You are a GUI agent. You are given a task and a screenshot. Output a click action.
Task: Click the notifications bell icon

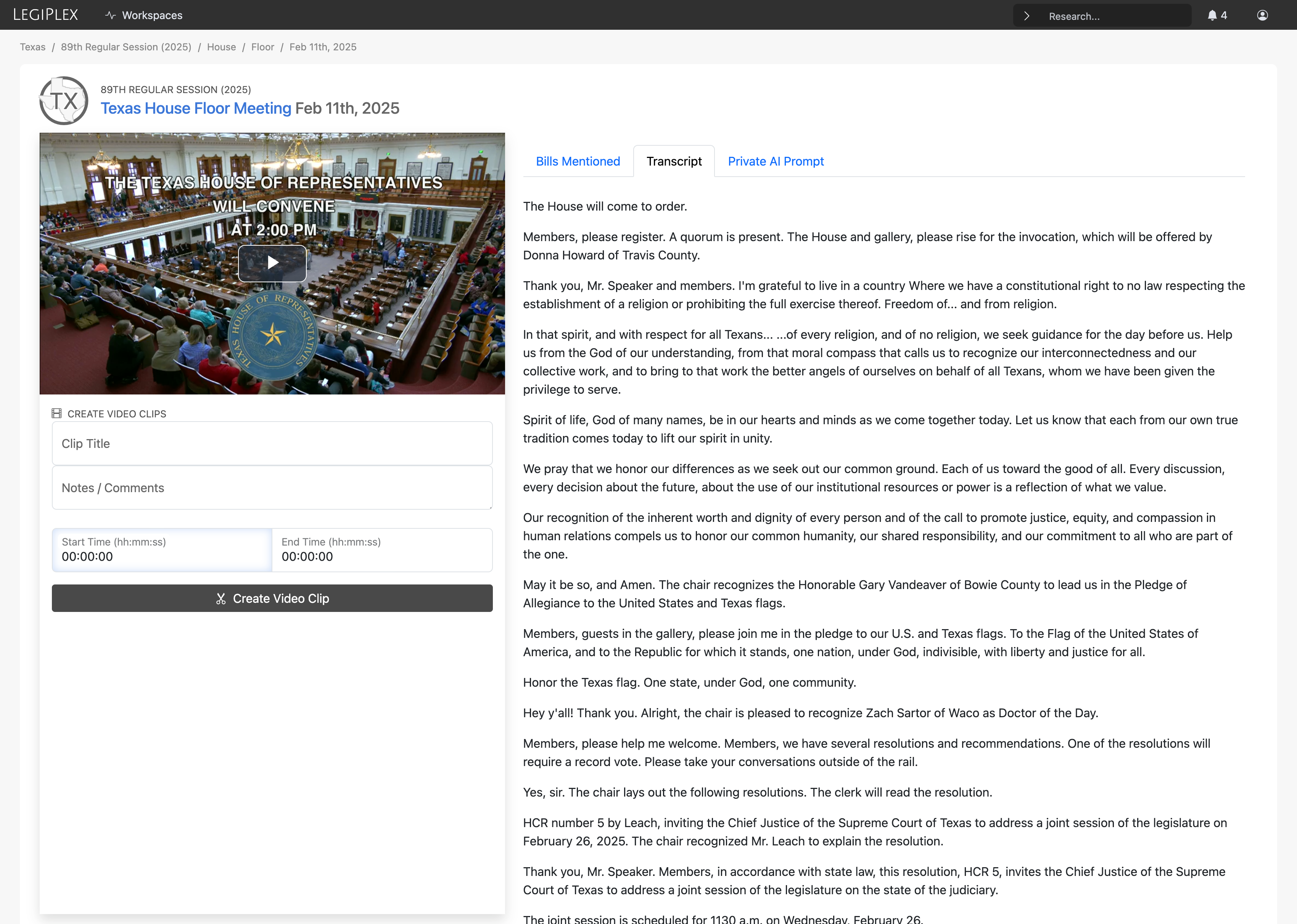(x=1212, y=15)
